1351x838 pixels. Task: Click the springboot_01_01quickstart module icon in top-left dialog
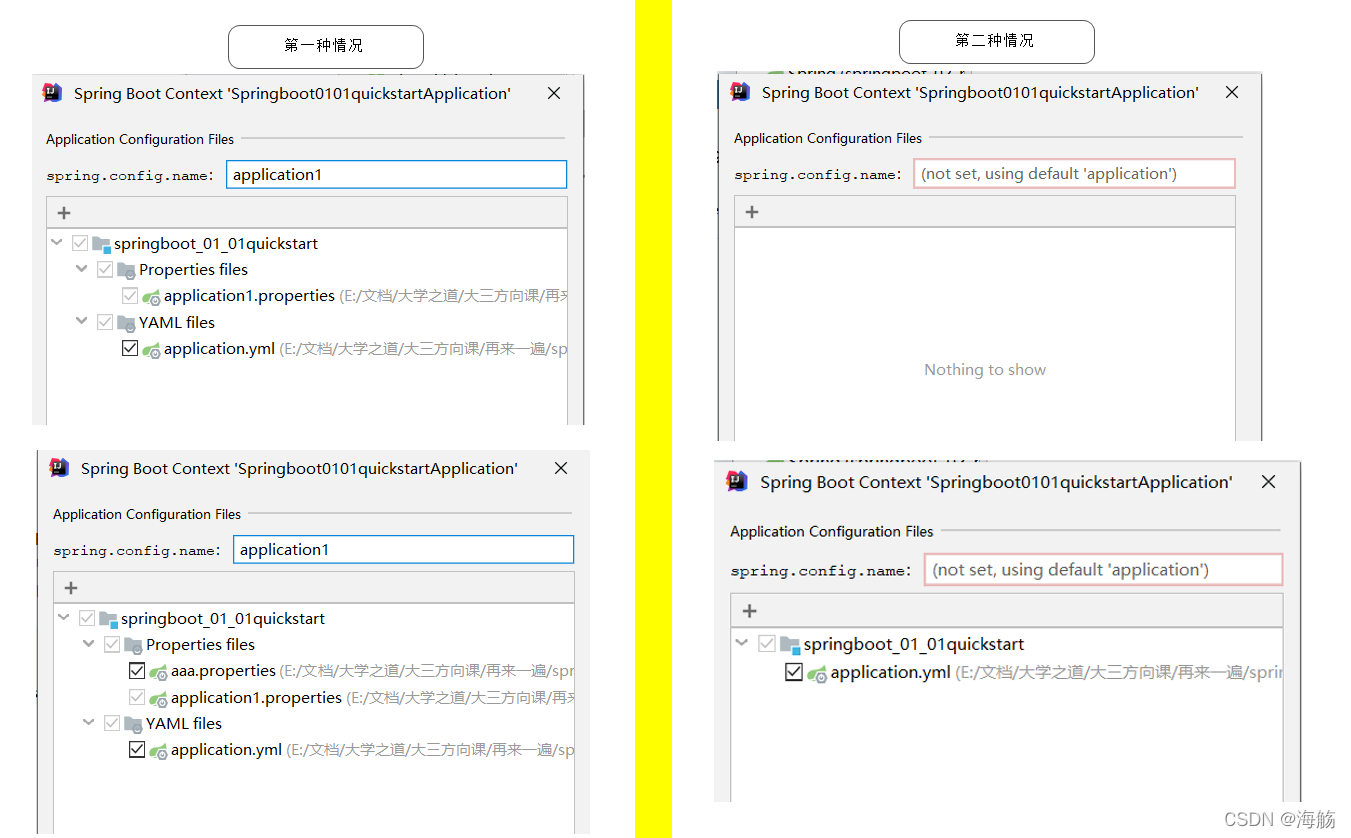[x=101, y=244]
